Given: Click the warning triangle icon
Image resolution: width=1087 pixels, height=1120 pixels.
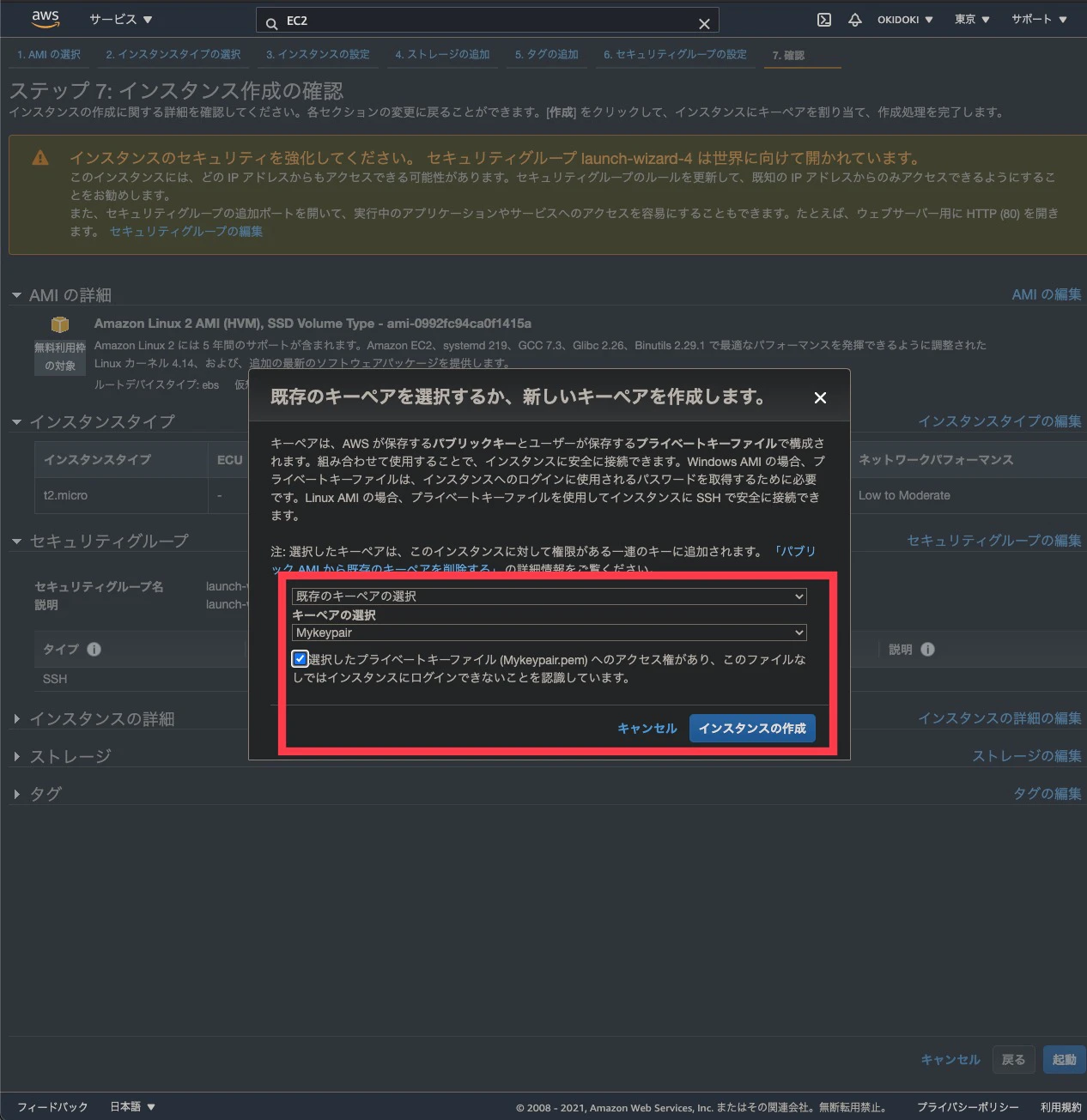Looking at the screenshot, I should click(40, 158).
